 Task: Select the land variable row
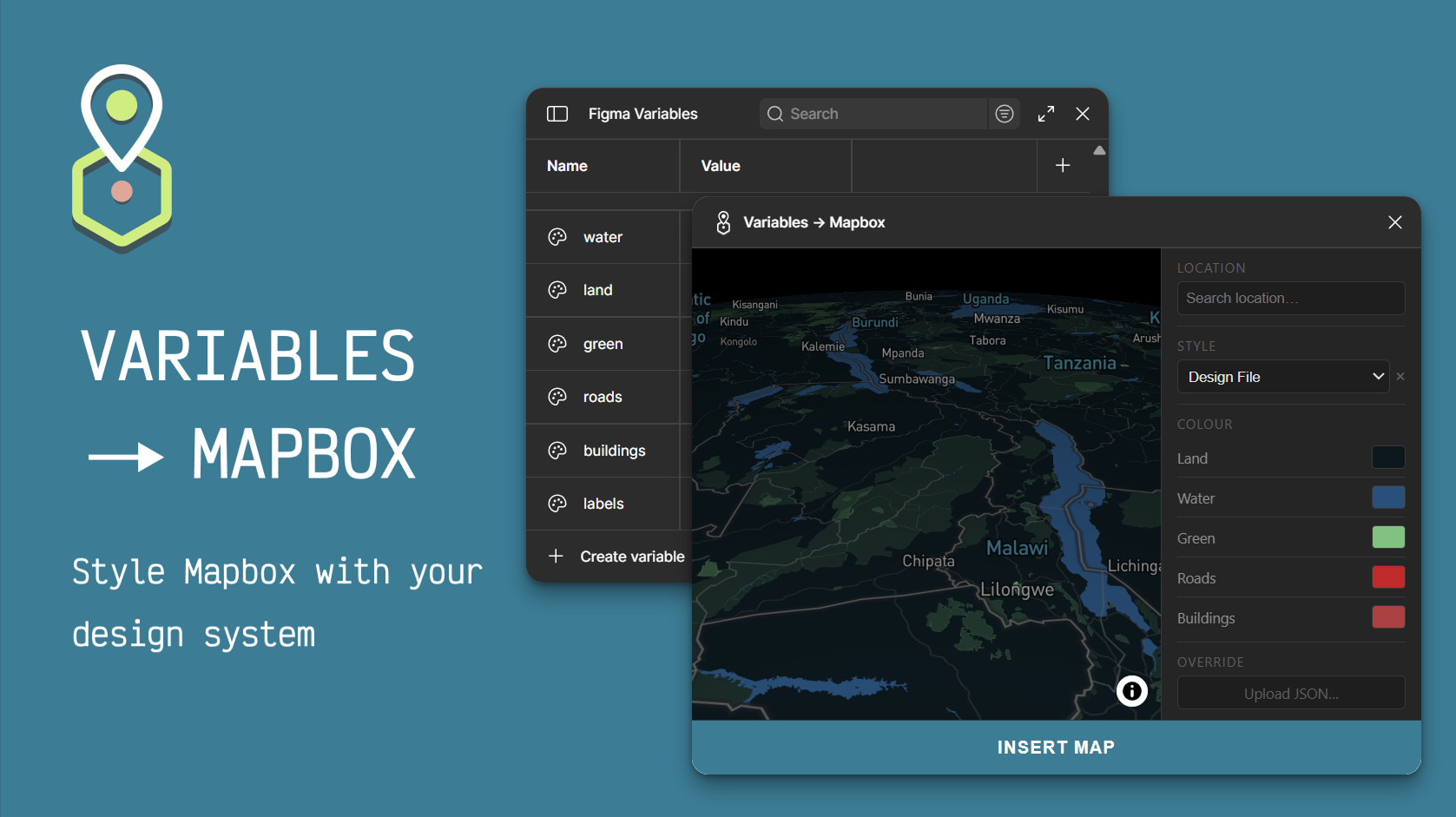click(x=609, y=290)
